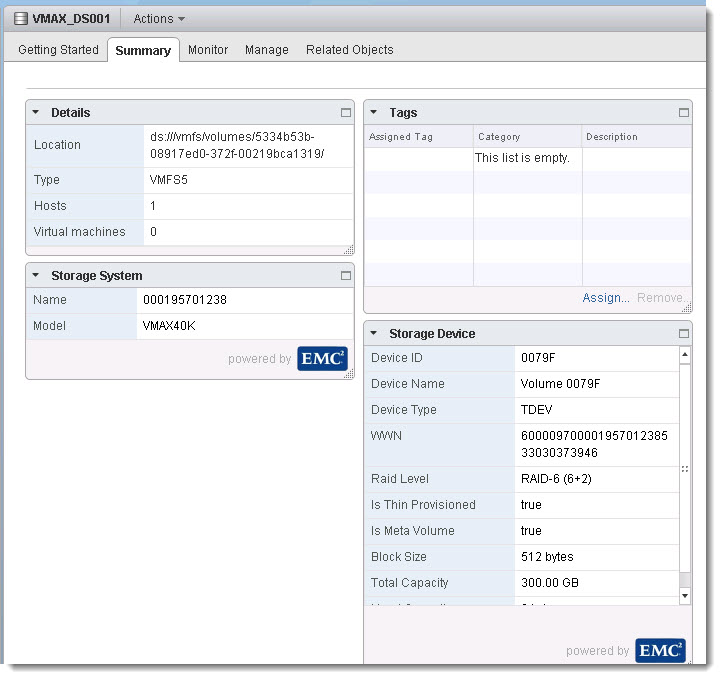Click the Storage System panel resize grip

point(349,375)
